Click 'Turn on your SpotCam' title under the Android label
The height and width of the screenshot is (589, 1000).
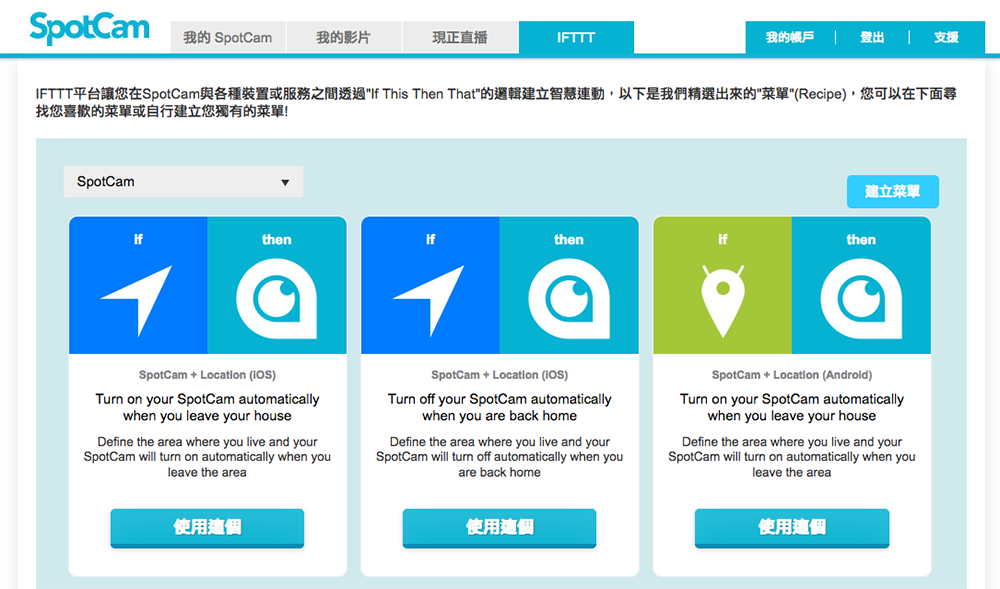click(791, 407)
